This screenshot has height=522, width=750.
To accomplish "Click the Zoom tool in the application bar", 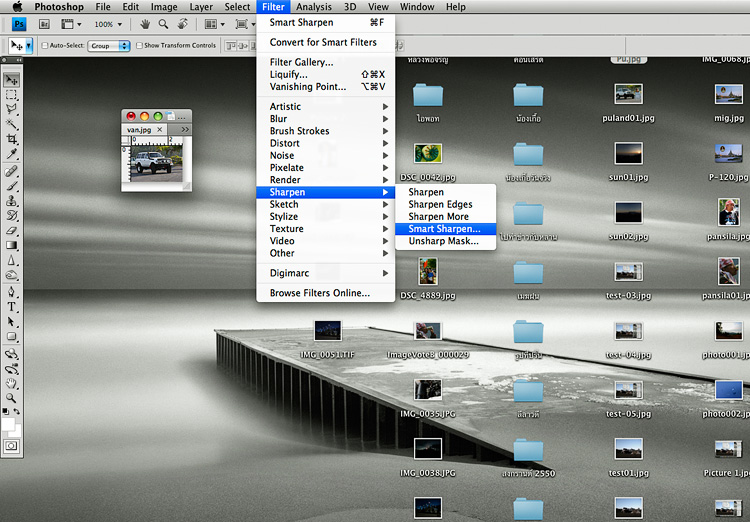I will [x=163, y=23].
